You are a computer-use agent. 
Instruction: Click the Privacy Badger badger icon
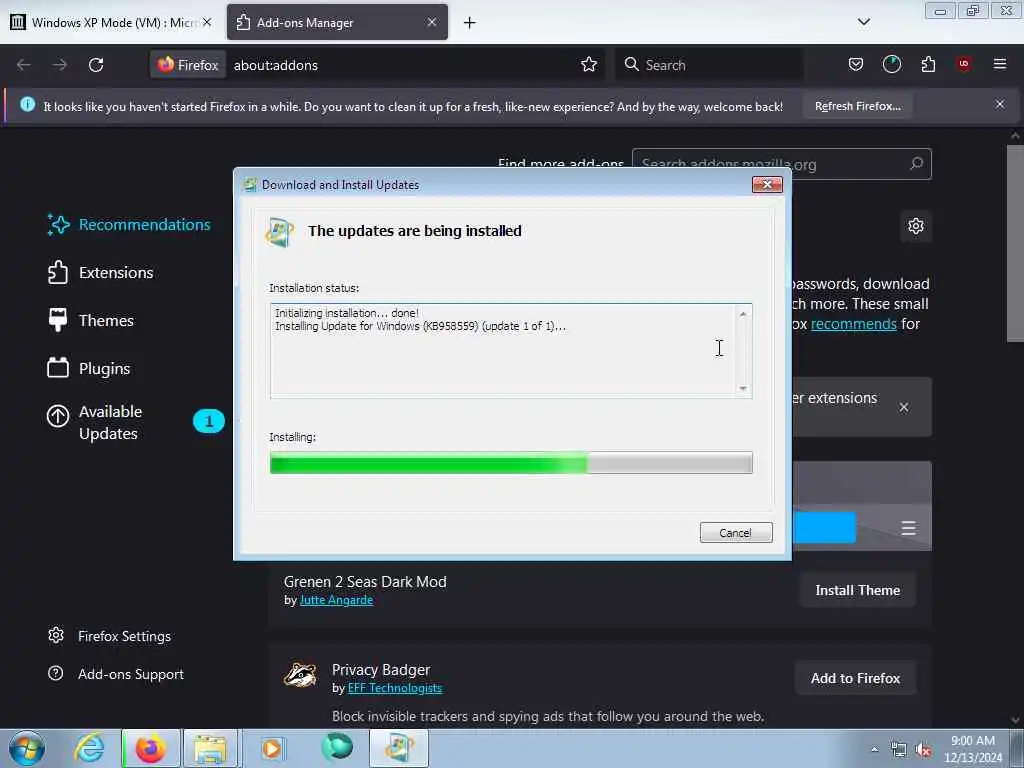300,675
